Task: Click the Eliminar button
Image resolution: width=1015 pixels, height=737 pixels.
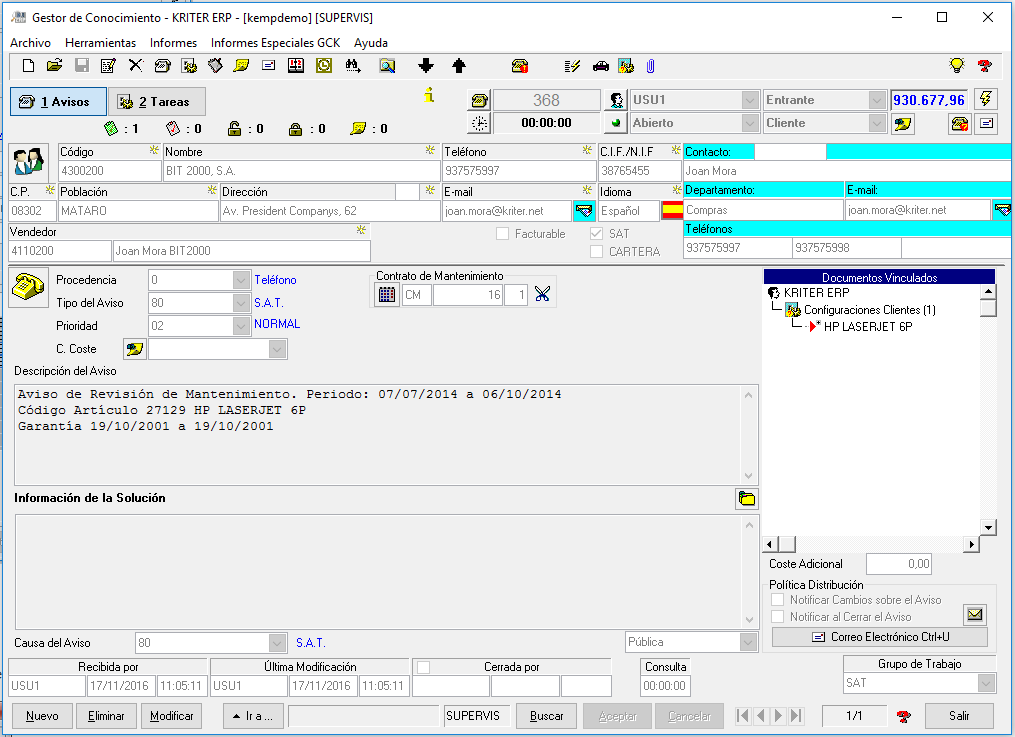Action: point(106,716)
